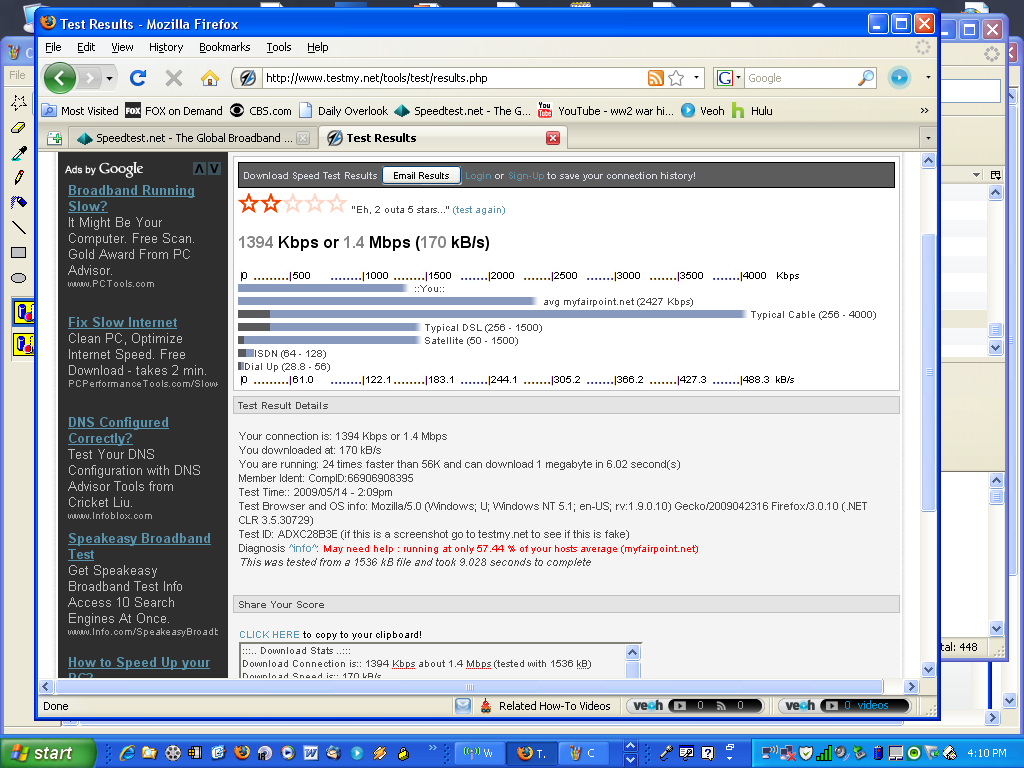Screen dimensions: 1024x768
Task: Open the Bookmarks menu
Action: pos(224,47)
